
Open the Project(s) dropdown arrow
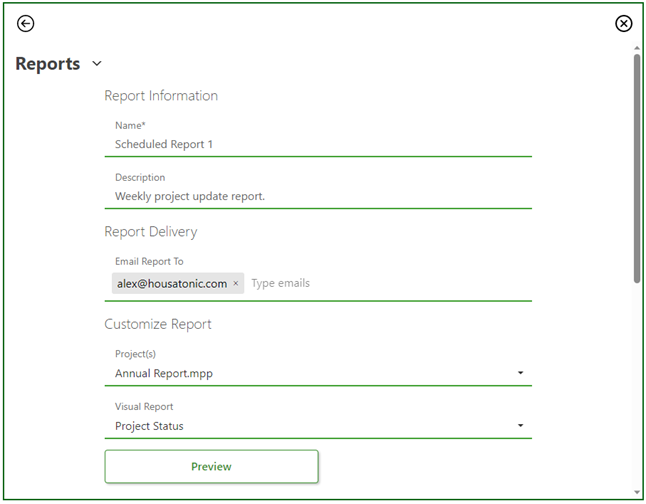point(520,374)
